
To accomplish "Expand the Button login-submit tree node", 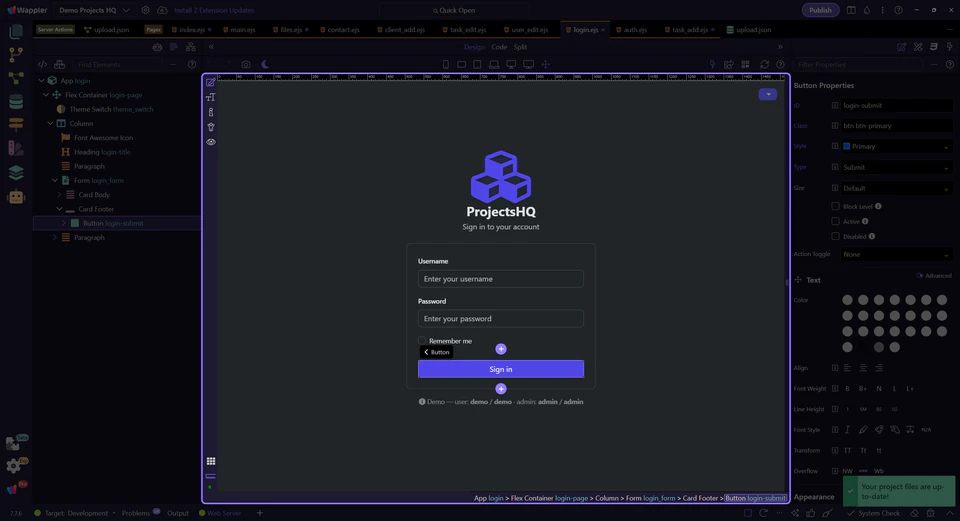I will (64, 223).
